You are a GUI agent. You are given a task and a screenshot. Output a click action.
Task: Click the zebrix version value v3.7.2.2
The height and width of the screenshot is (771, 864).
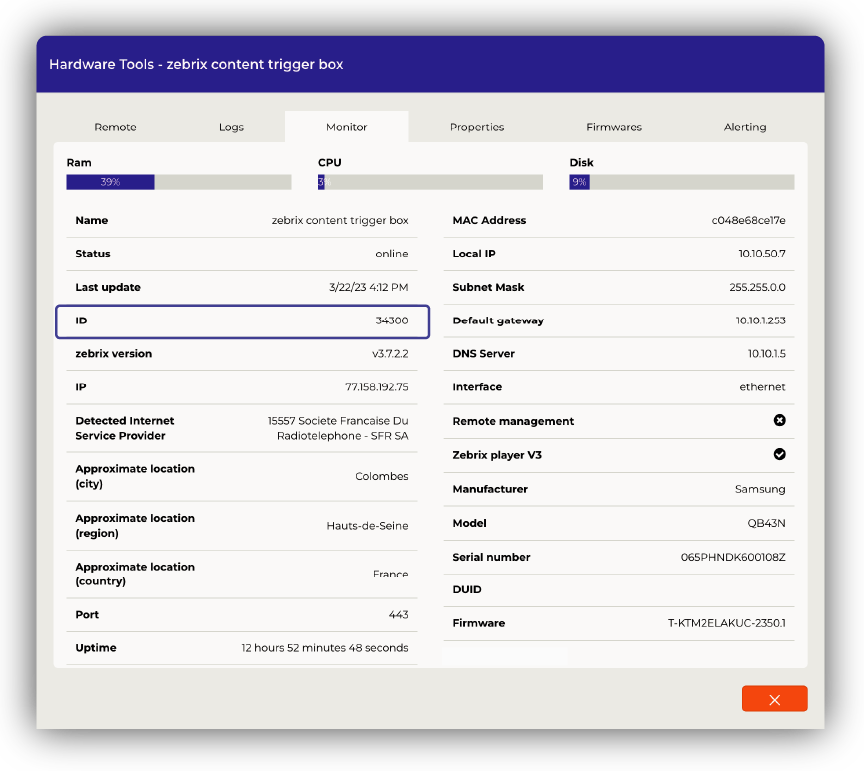(x=390, y=354)
